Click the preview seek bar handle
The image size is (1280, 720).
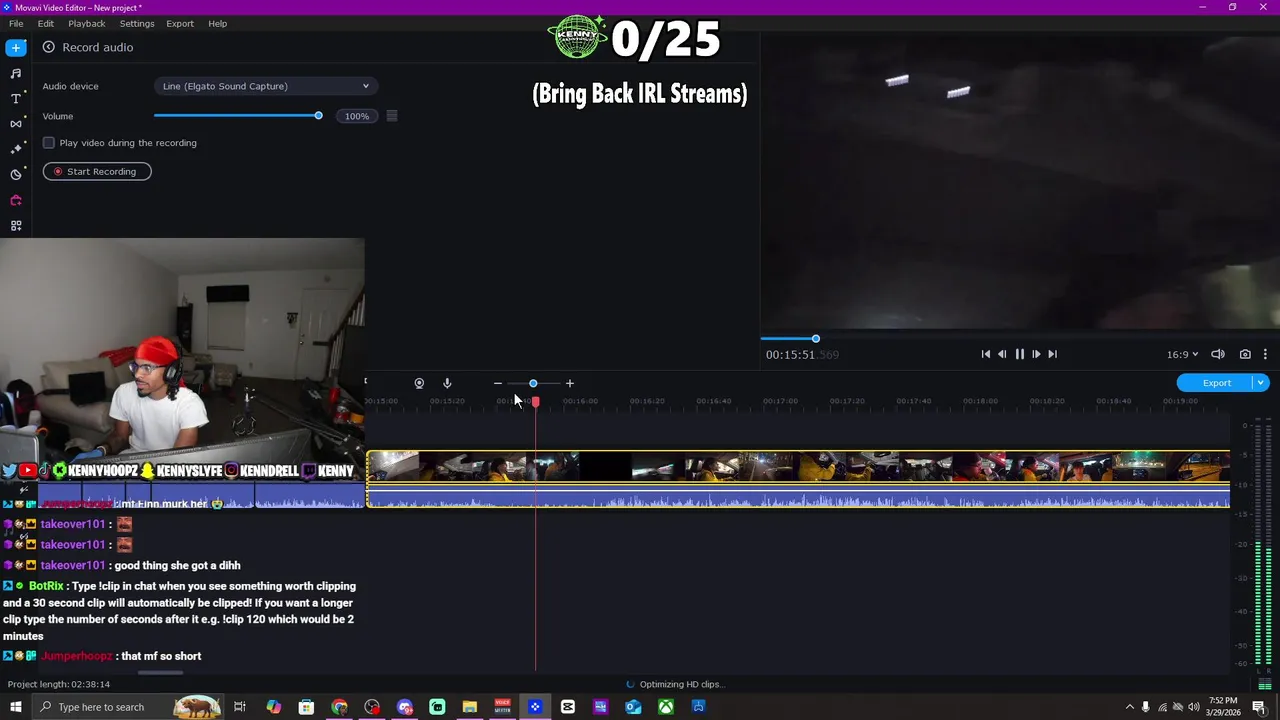click(x=816, y=339)
